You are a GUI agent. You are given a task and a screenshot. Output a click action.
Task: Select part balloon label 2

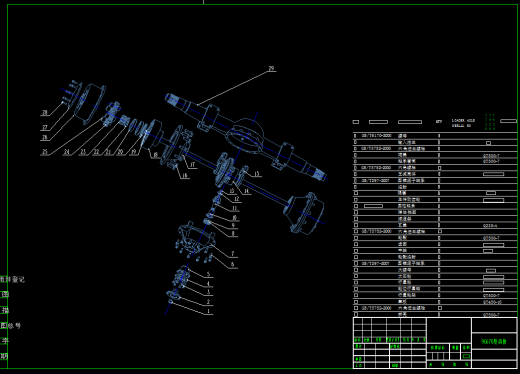[208, 301]
